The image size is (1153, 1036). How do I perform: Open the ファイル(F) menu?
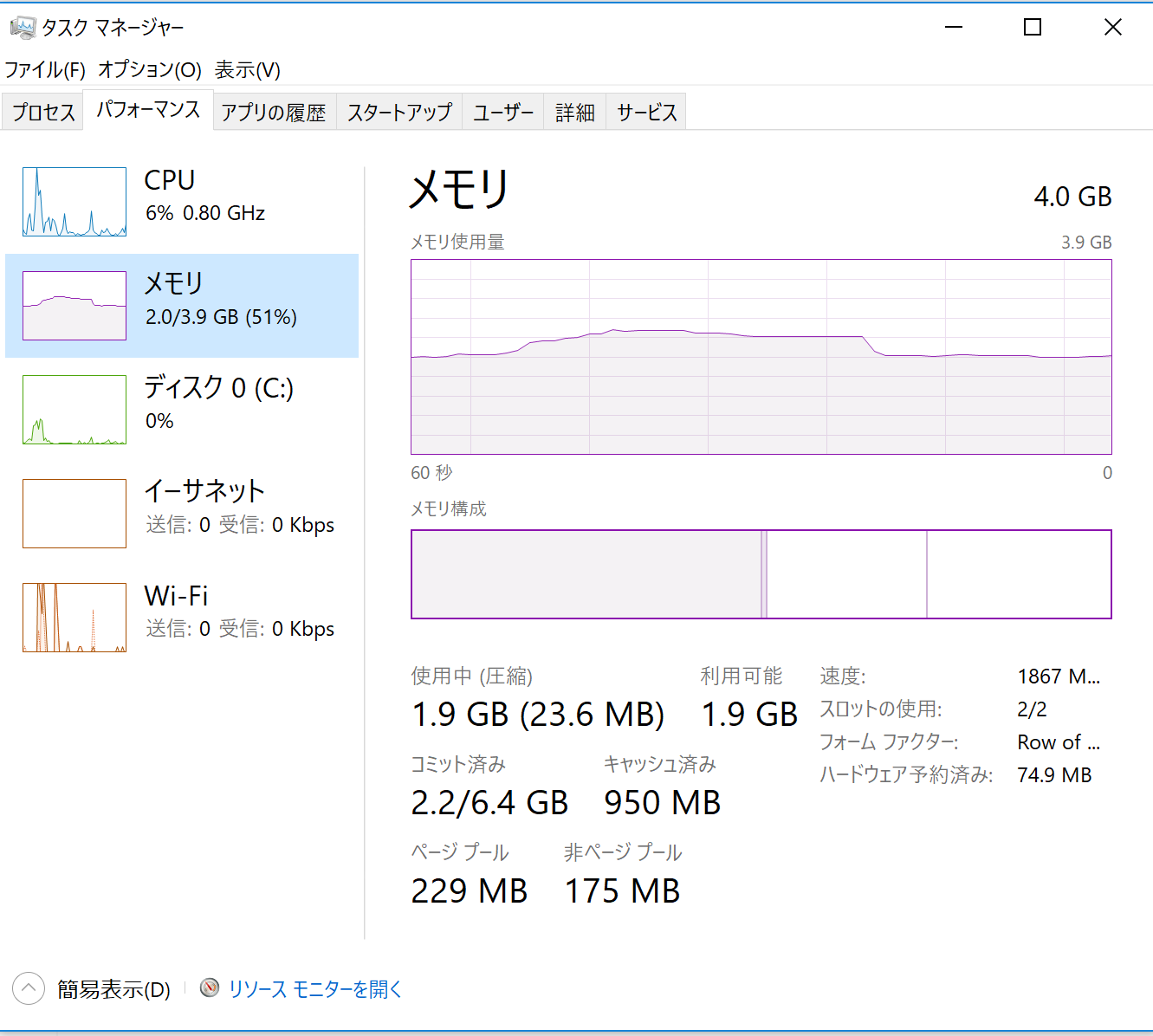45,70
